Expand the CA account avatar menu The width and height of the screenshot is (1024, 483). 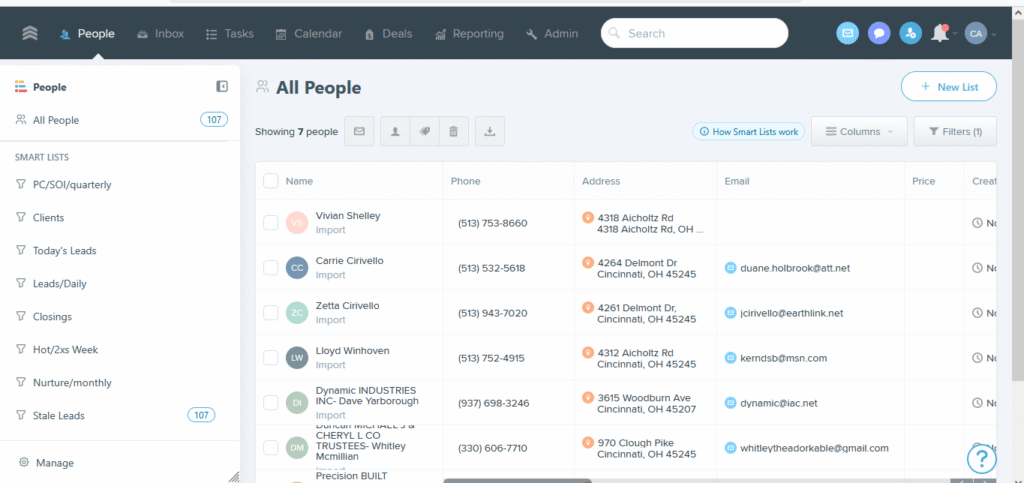tap(980, 33)
